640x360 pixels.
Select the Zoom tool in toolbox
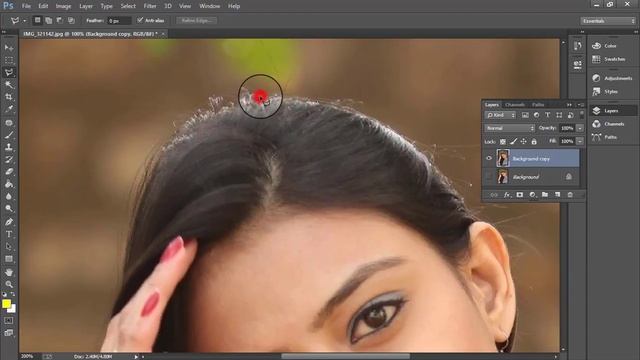tap(9, 284)
